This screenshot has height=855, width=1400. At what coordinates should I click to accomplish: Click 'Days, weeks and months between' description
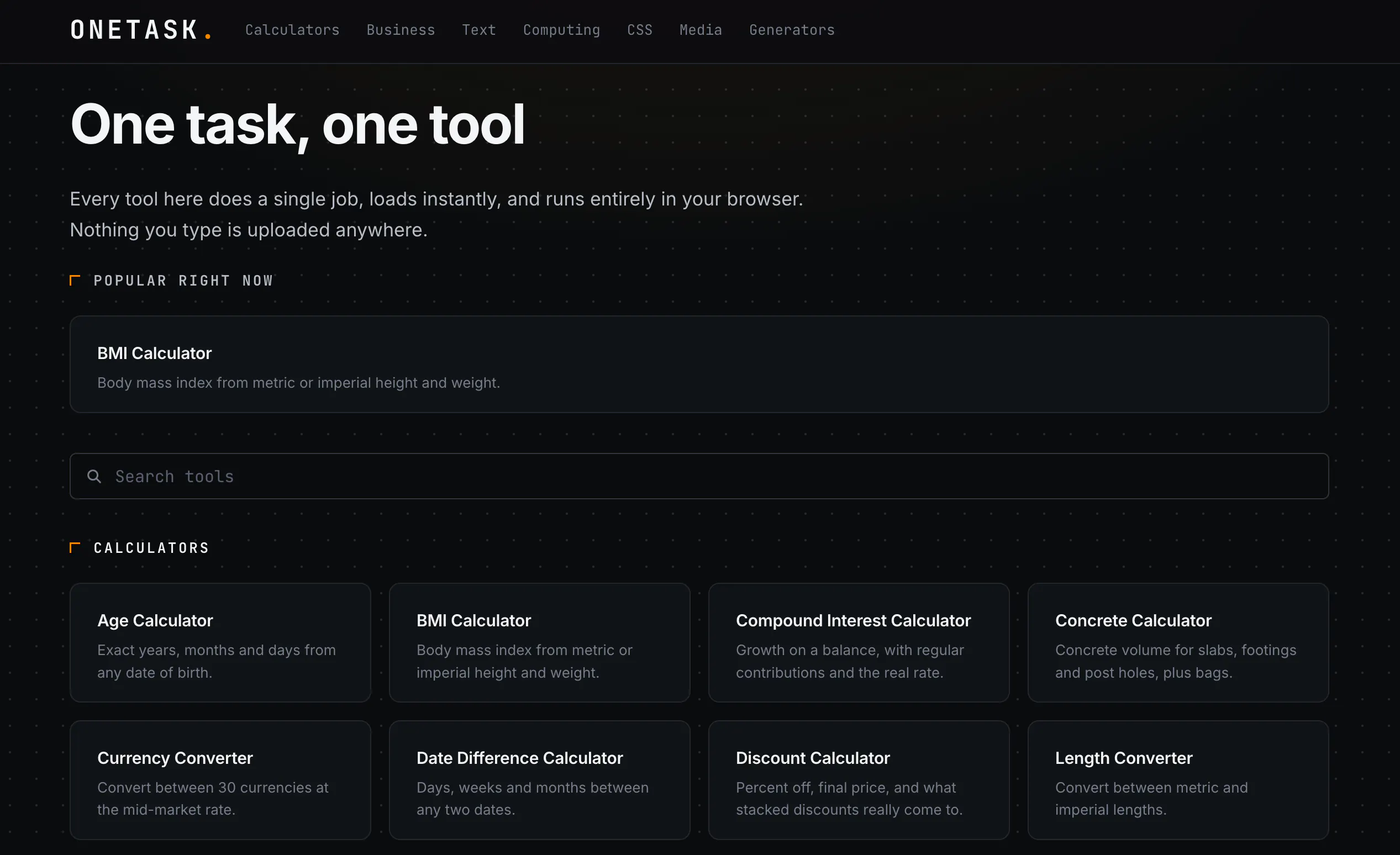click(x=533, y=798)
